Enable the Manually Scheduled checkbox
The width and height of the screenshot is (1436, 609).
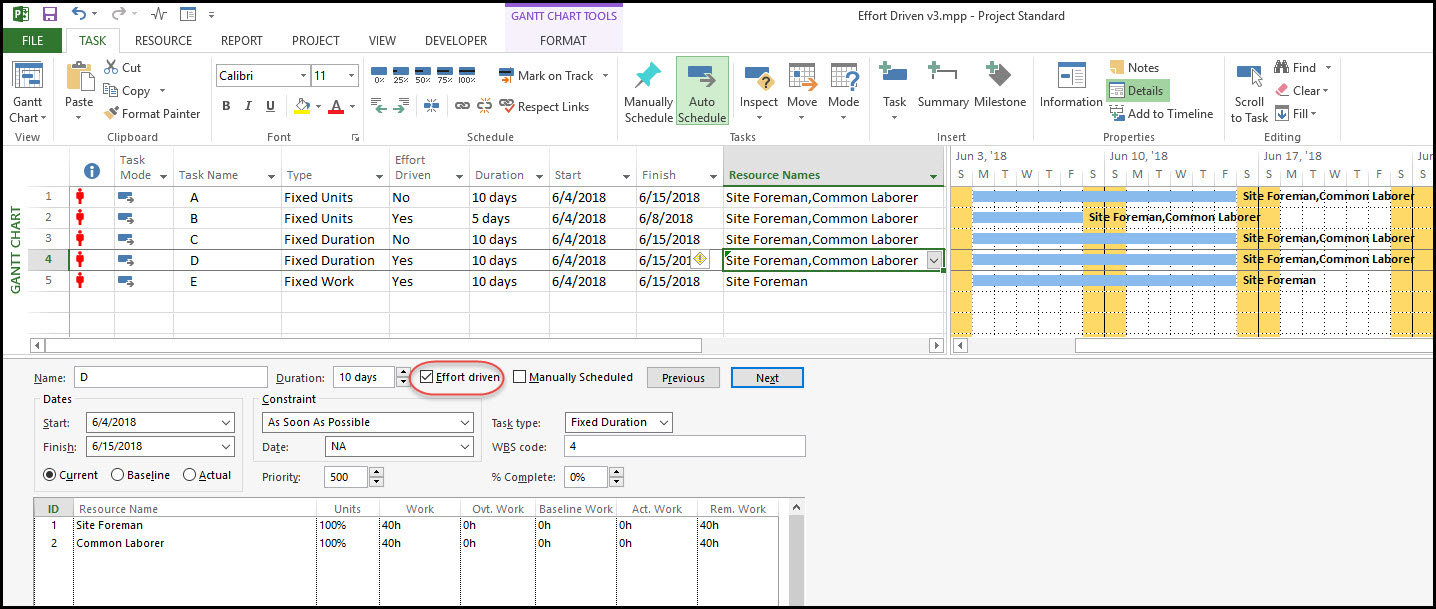pos(520,377)
